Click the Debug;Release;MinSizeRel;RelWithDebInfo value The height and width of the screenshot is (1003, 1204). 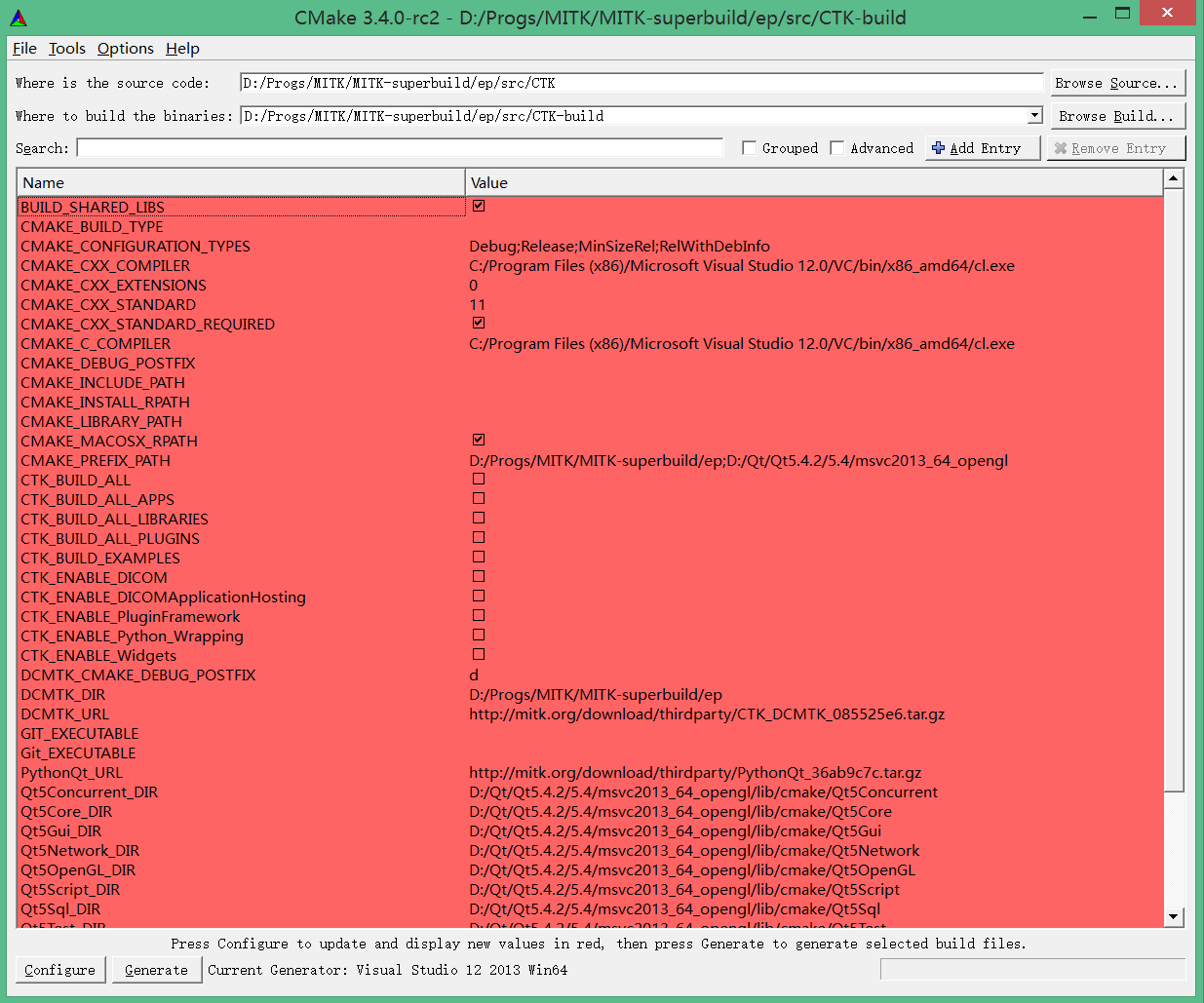(x=620, y=246)
